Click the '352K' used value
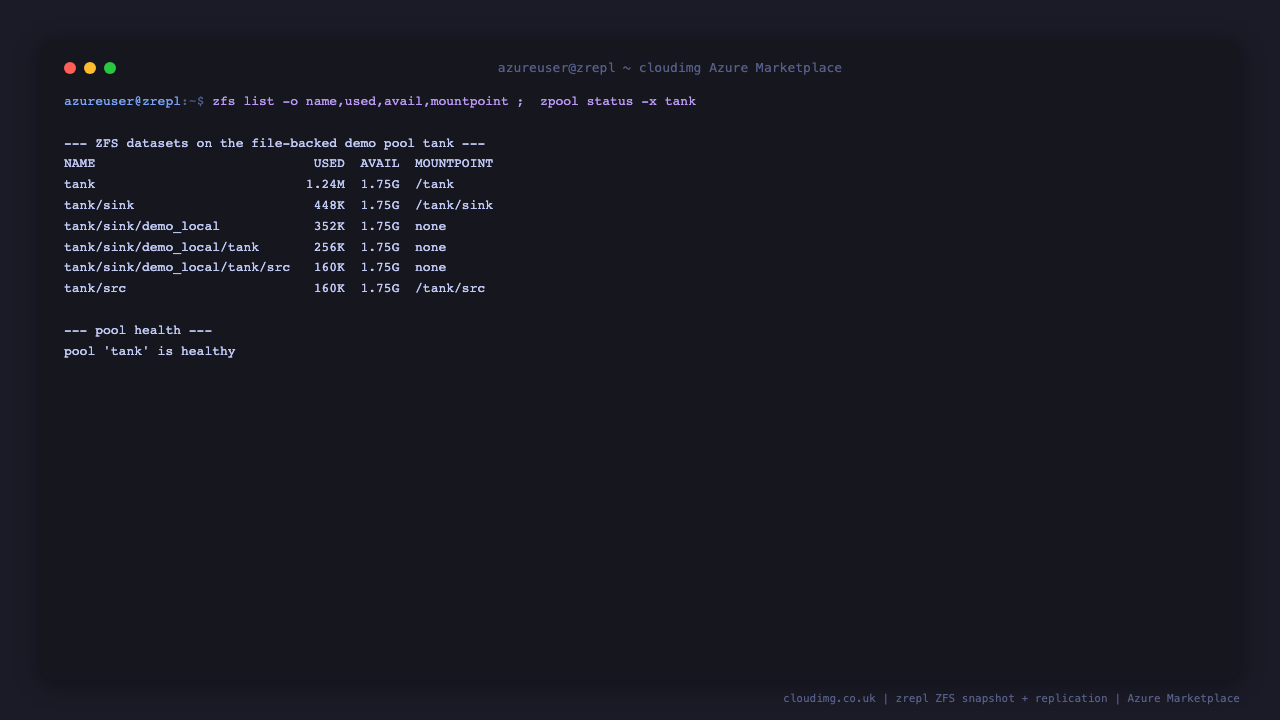 [329, 227]
